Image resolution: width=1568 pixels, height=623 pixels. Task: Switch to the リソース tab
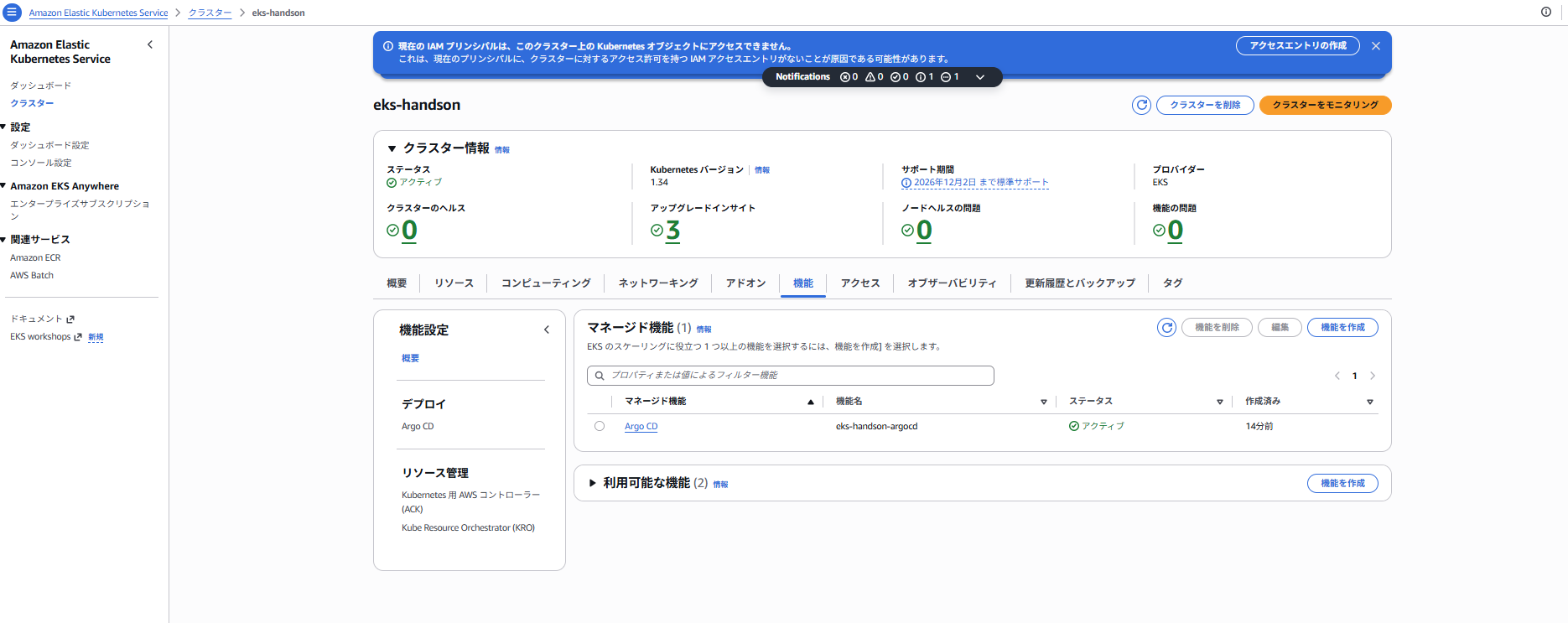[454, 283]
